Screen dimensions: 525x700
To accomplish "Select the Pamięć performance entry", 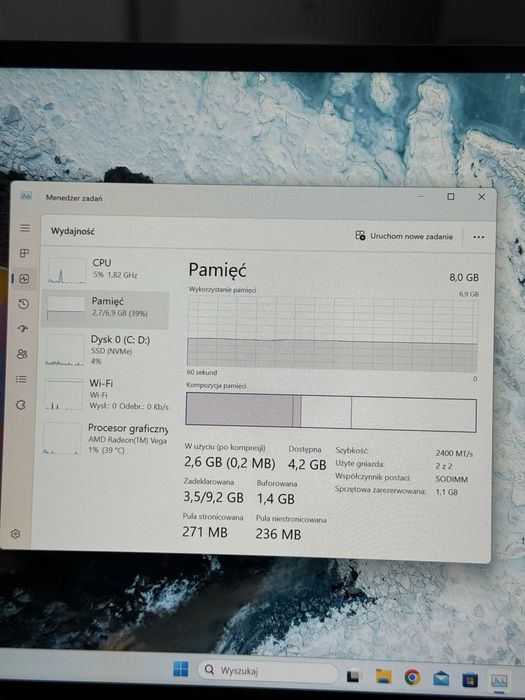I will click(x=106, y=308).
